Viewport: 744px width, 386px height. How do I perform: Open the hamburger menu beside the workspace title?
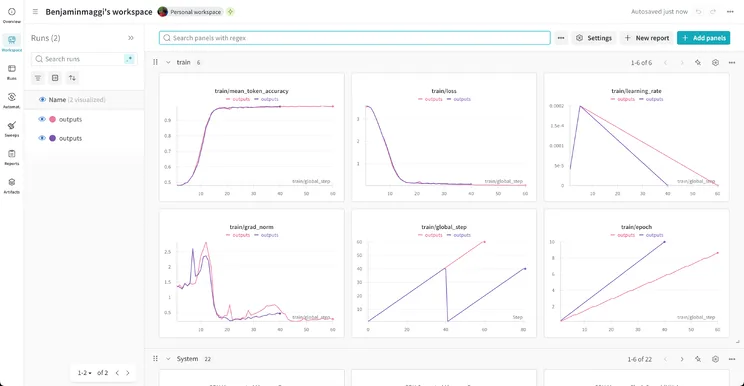(35, 12)
